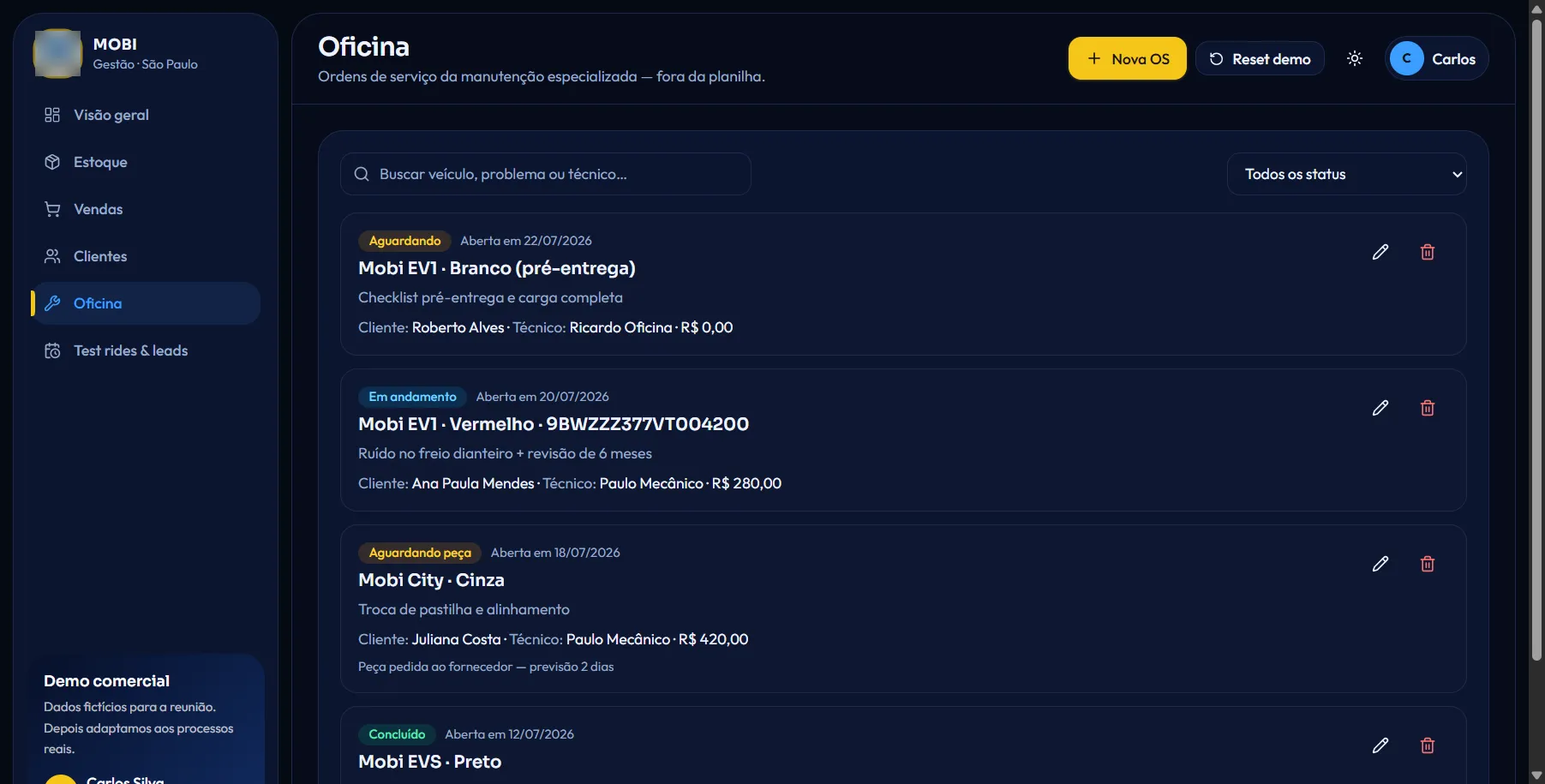Edit the Mobi EV1 Vermelho order
1545x784 pixels.
tap(1380, 408)
